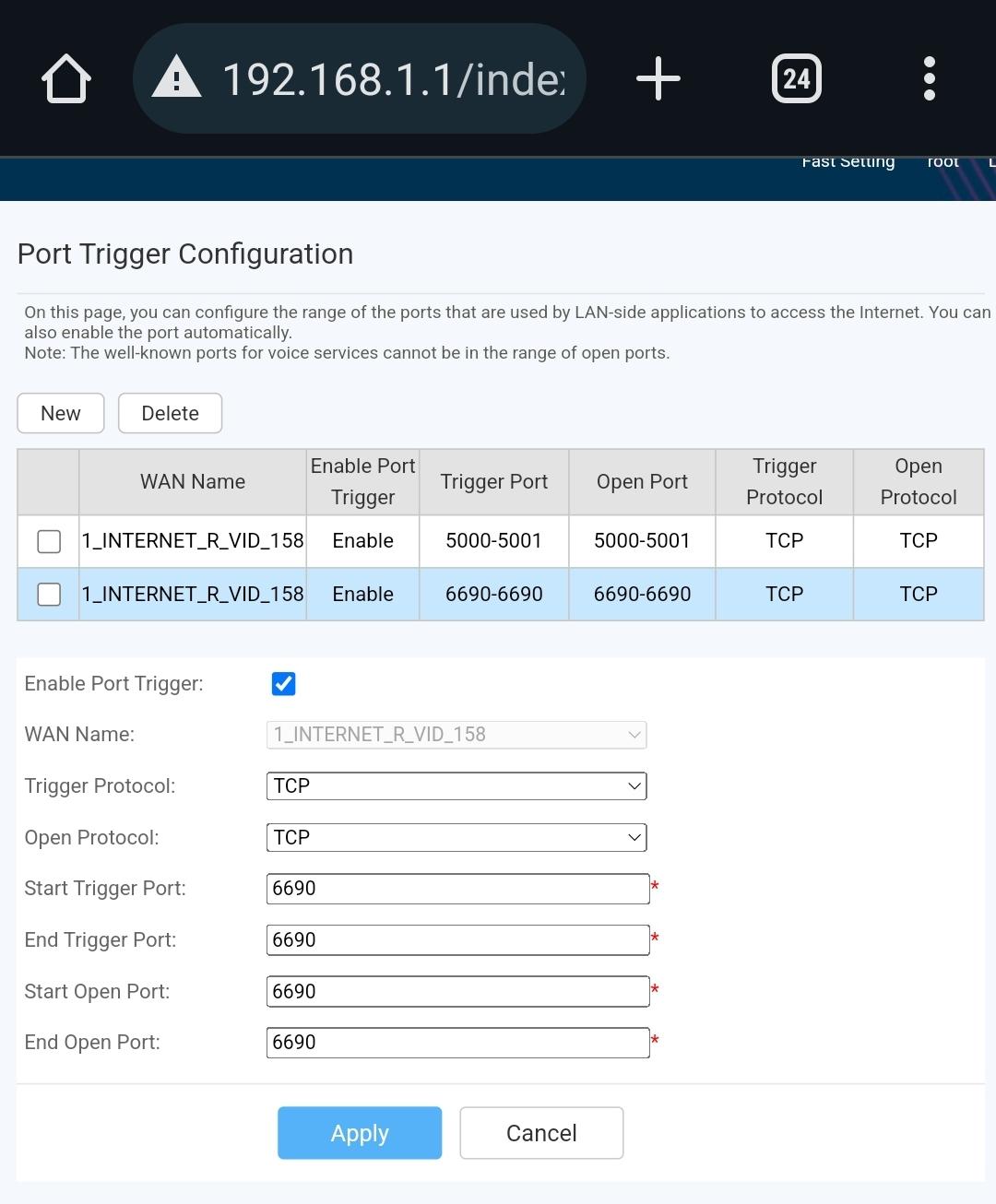Focus the Start Trigger Port field
This screenshot has width=996, height=1204.
(457, 889)
